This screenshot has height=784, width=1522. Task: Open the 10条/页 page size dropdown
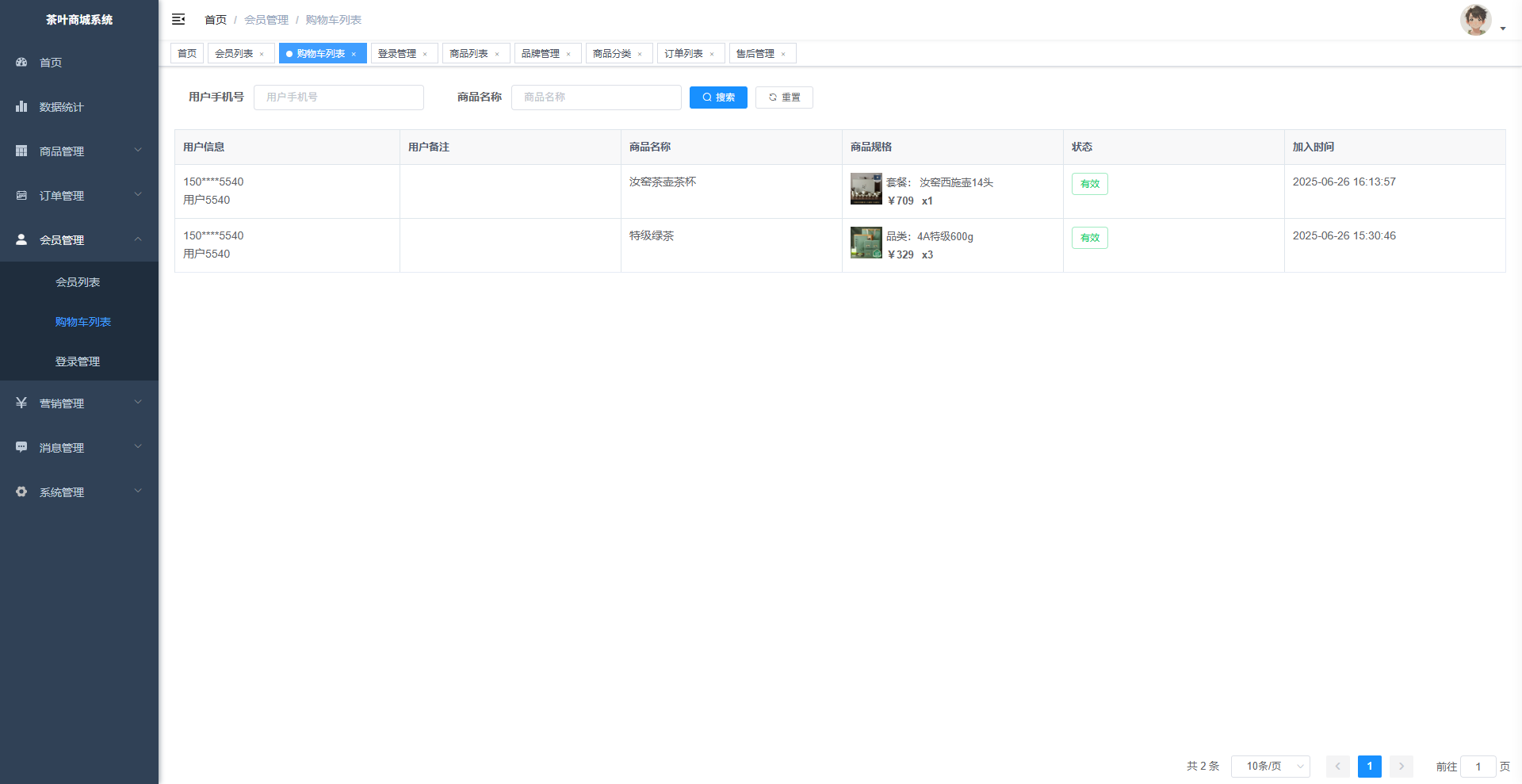(1270, 766)
